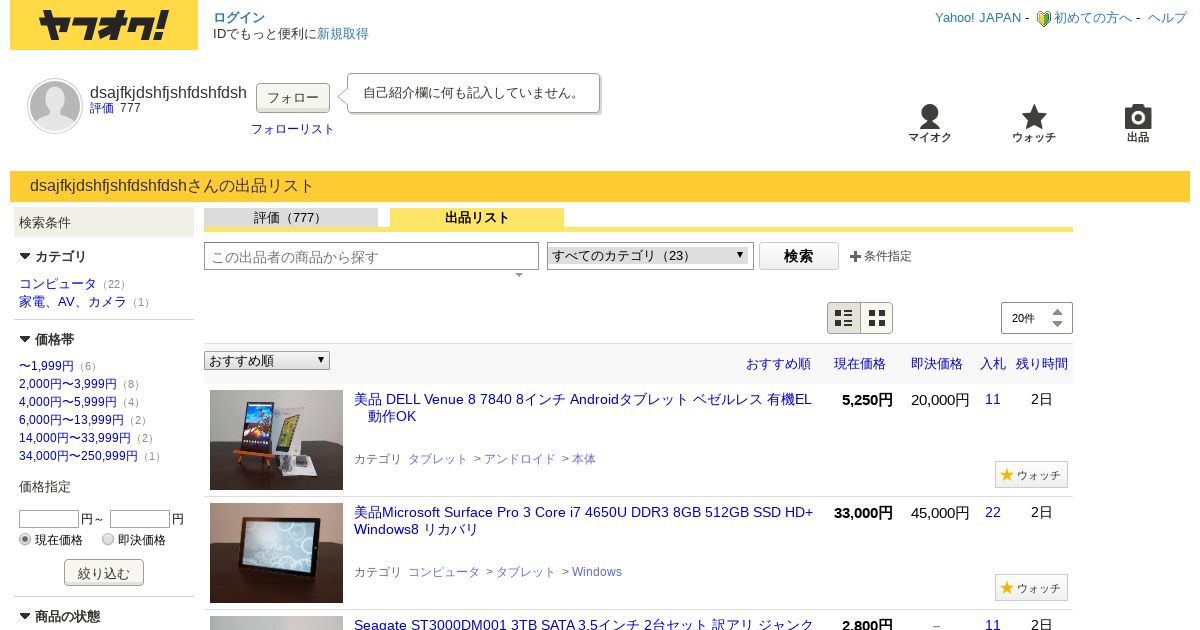The image size is (1200, 630).
Task: Sort by 入札 column header
Action: pyautogui.click(x=993, y=364)
